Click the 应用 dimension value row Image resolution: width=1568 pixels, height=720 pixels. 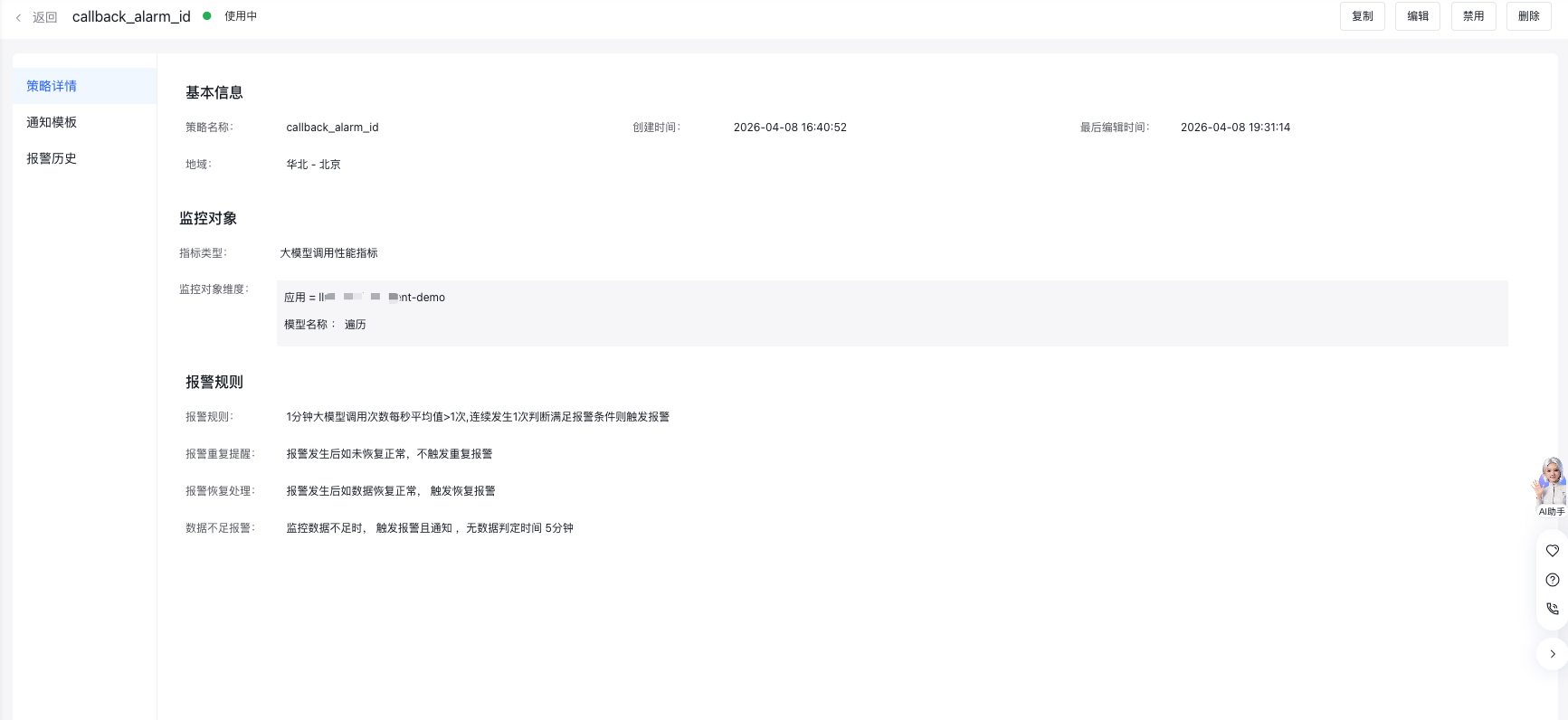tap(365, 298)
